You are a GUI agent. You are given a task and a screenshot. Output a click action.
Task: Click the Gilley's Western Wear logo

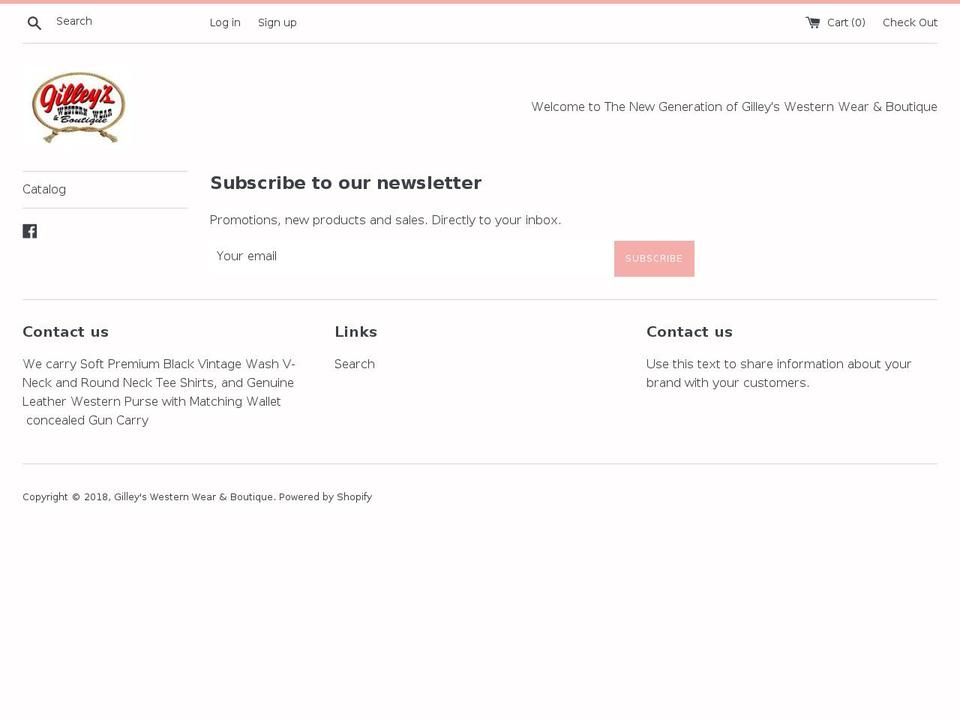[x=78, y=107]
